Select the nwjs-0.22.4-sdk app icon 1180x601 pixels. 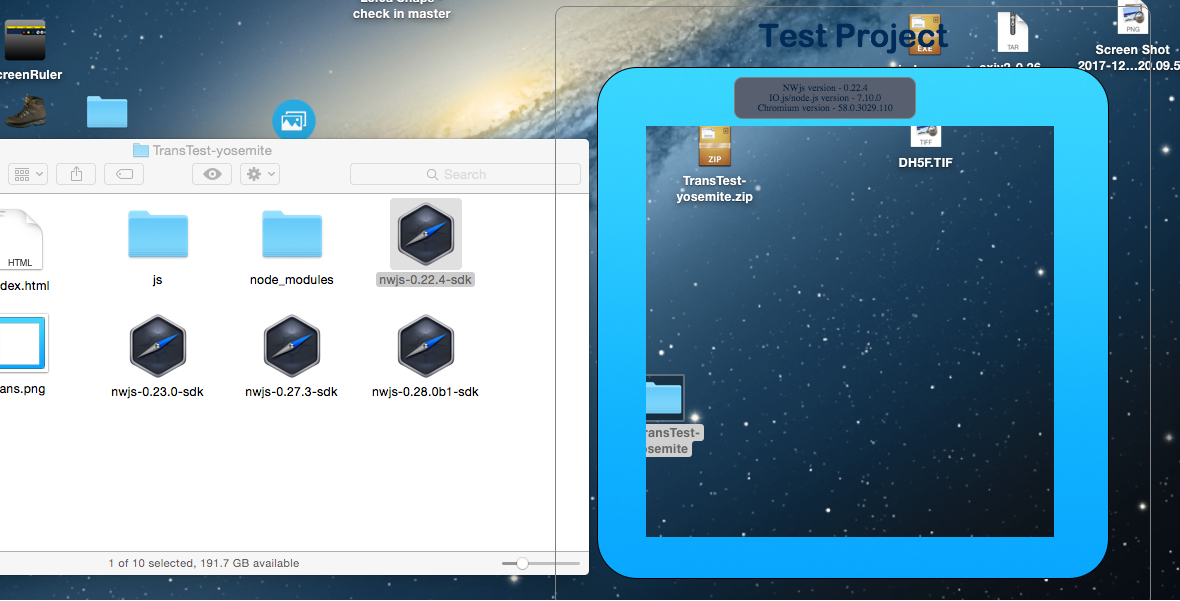[426, 233]
